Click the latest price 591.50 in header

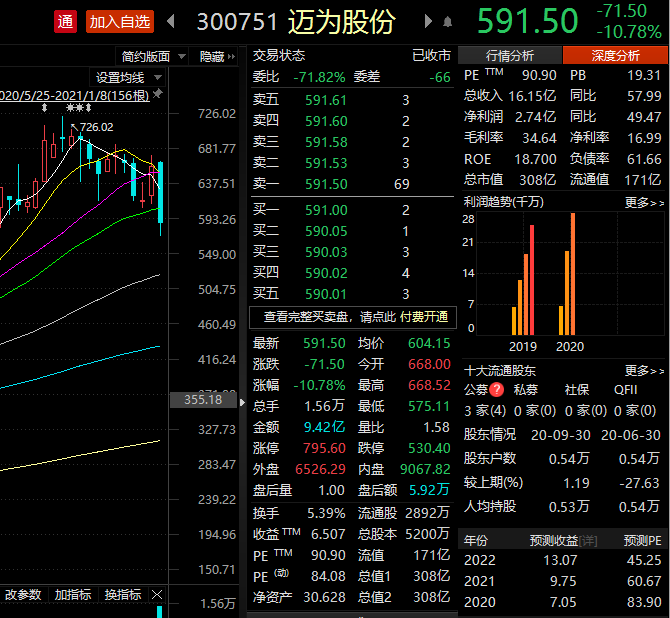[x=528, y=21]
